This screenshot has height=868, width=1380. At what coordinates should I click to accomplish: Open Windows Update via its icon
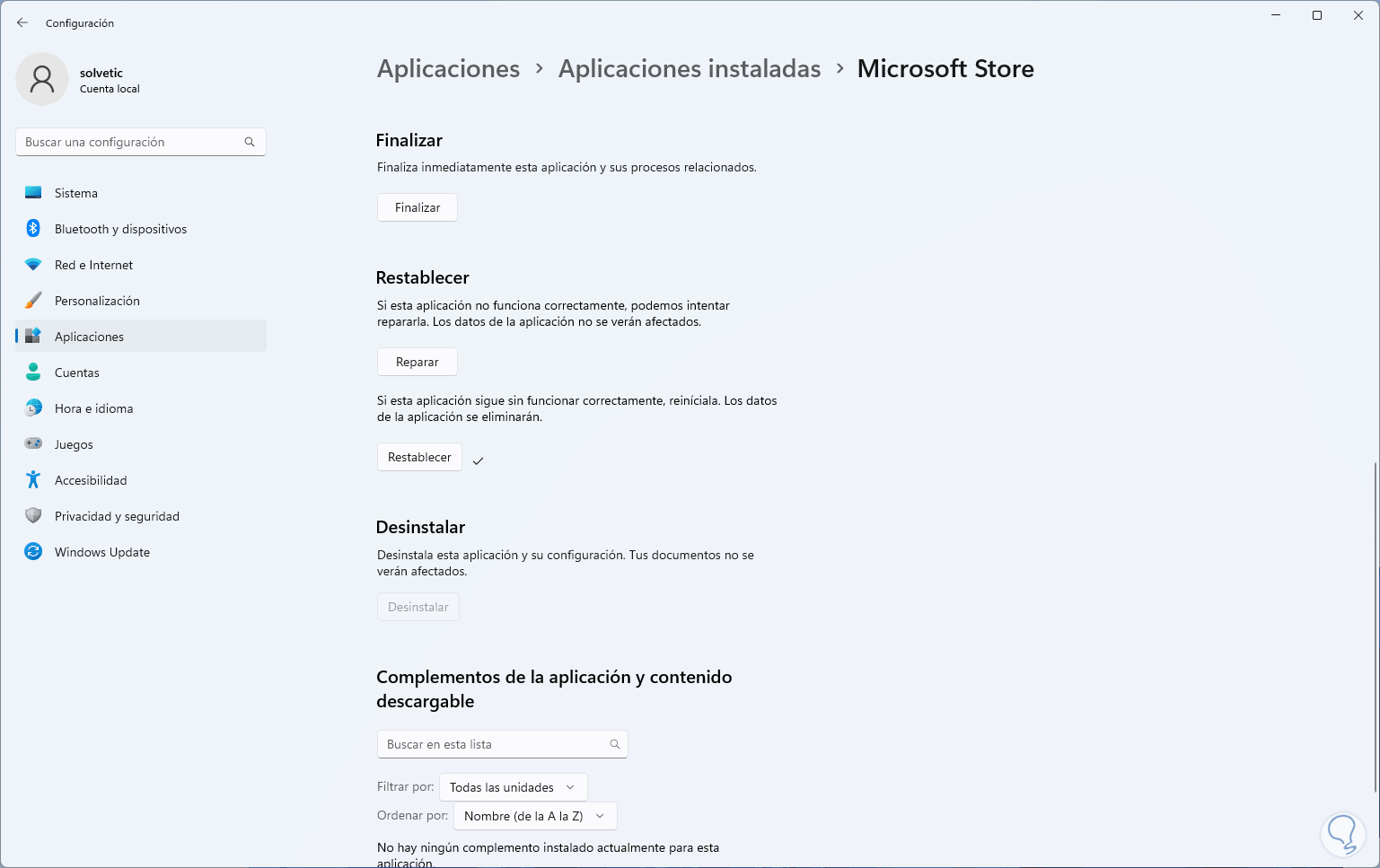coord(33,551)
